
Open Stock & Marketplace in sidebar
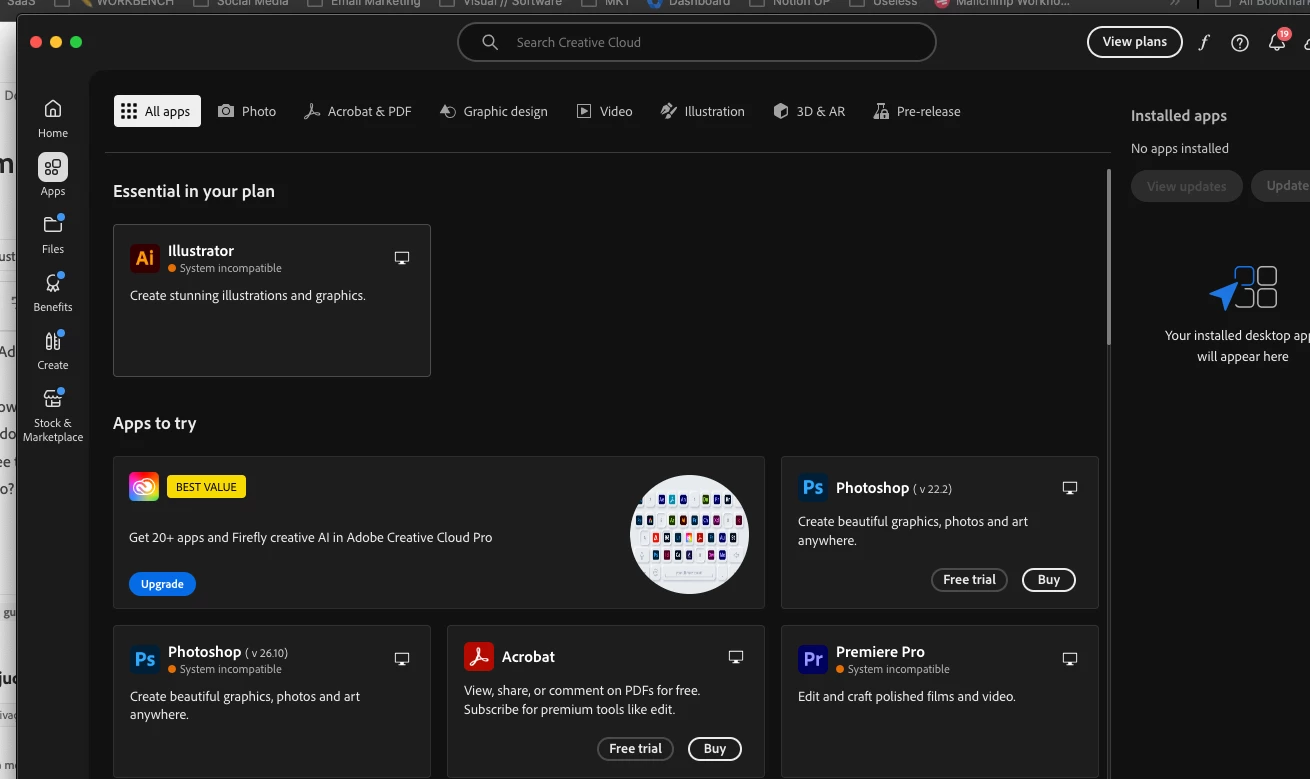tap(53, 414)
